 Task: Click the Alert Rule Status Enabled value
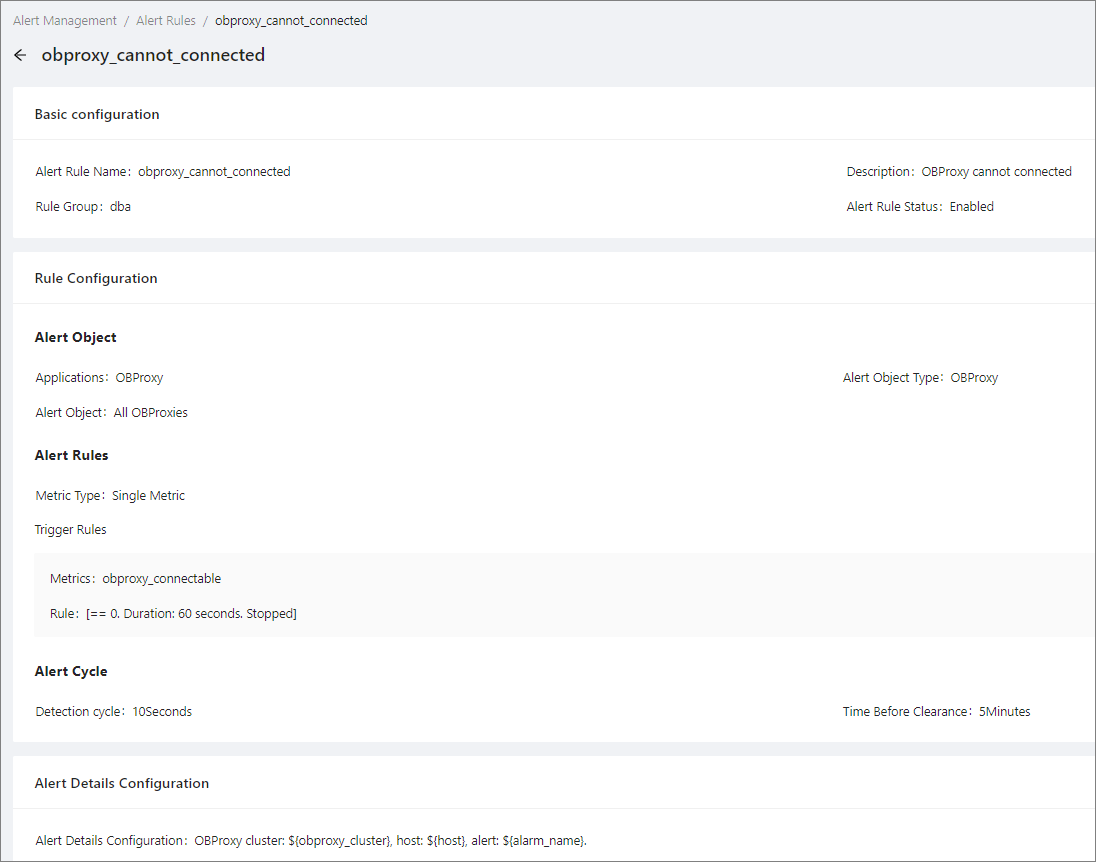point(971,207)
